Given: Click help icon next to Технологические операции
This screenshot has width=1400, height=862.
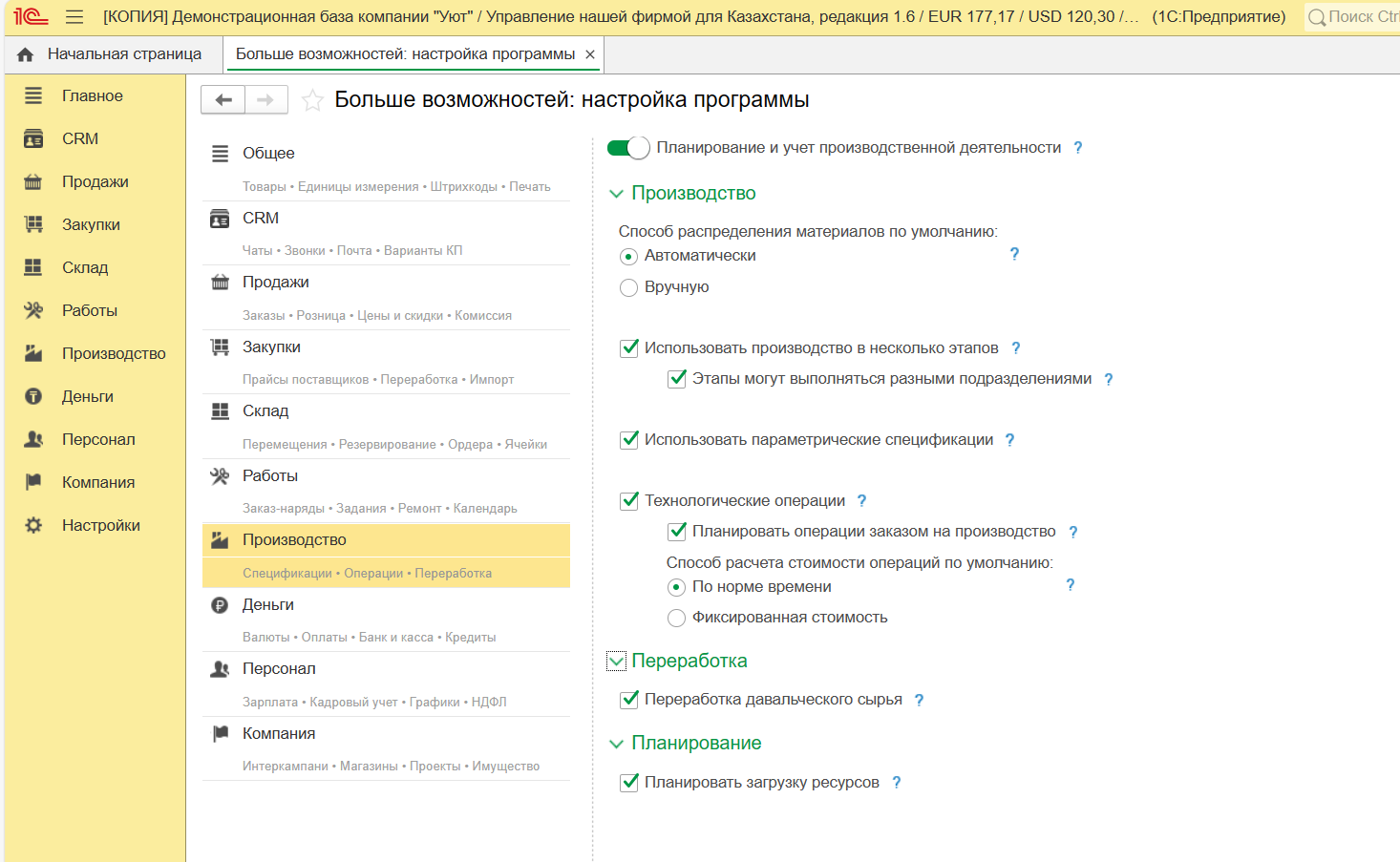Looking at the screenshot, I should pyautogui.click(x=861, y=501).
